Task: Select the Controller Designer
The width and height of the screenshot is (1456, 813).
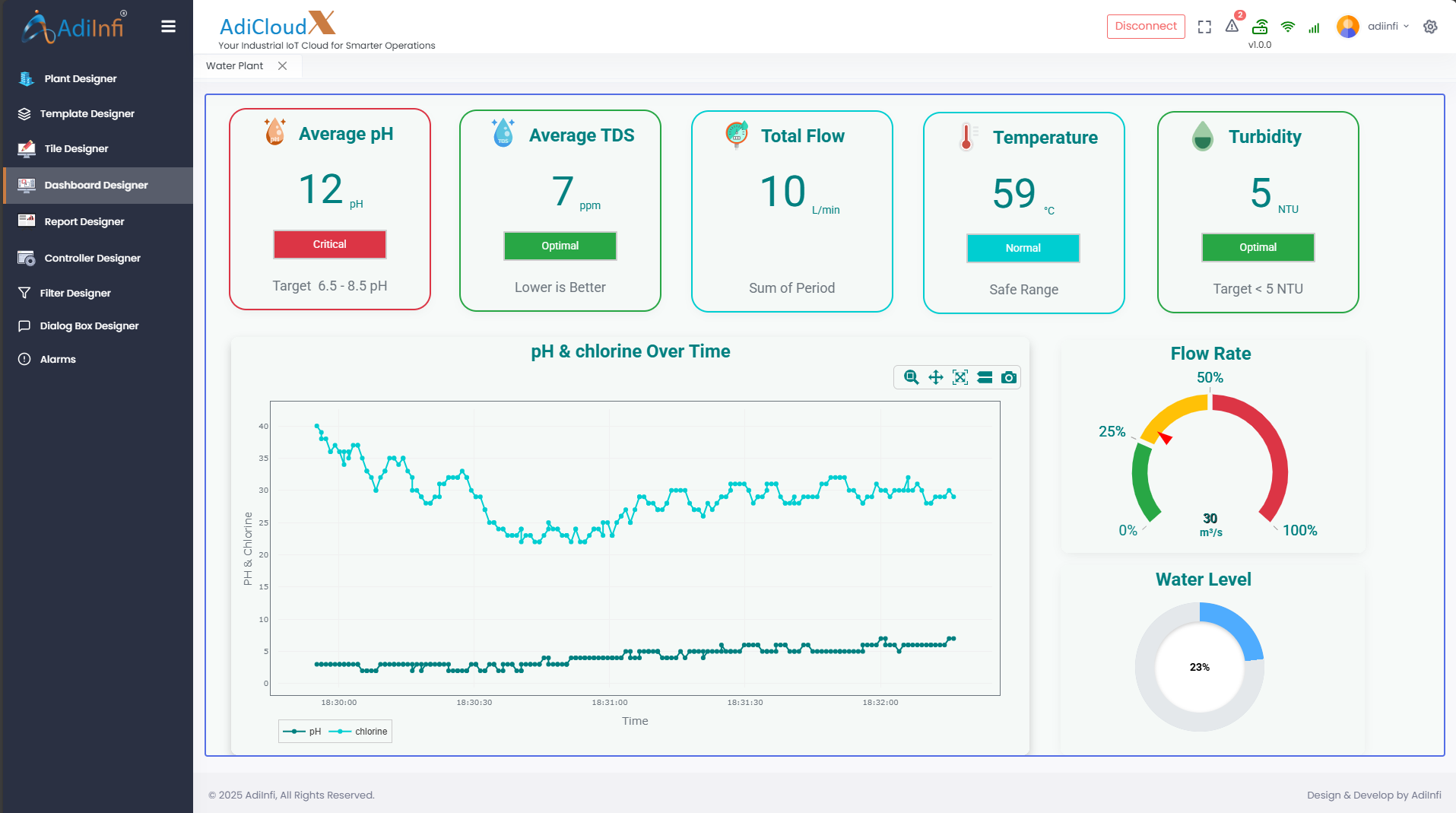Action: tap(90, 258)
